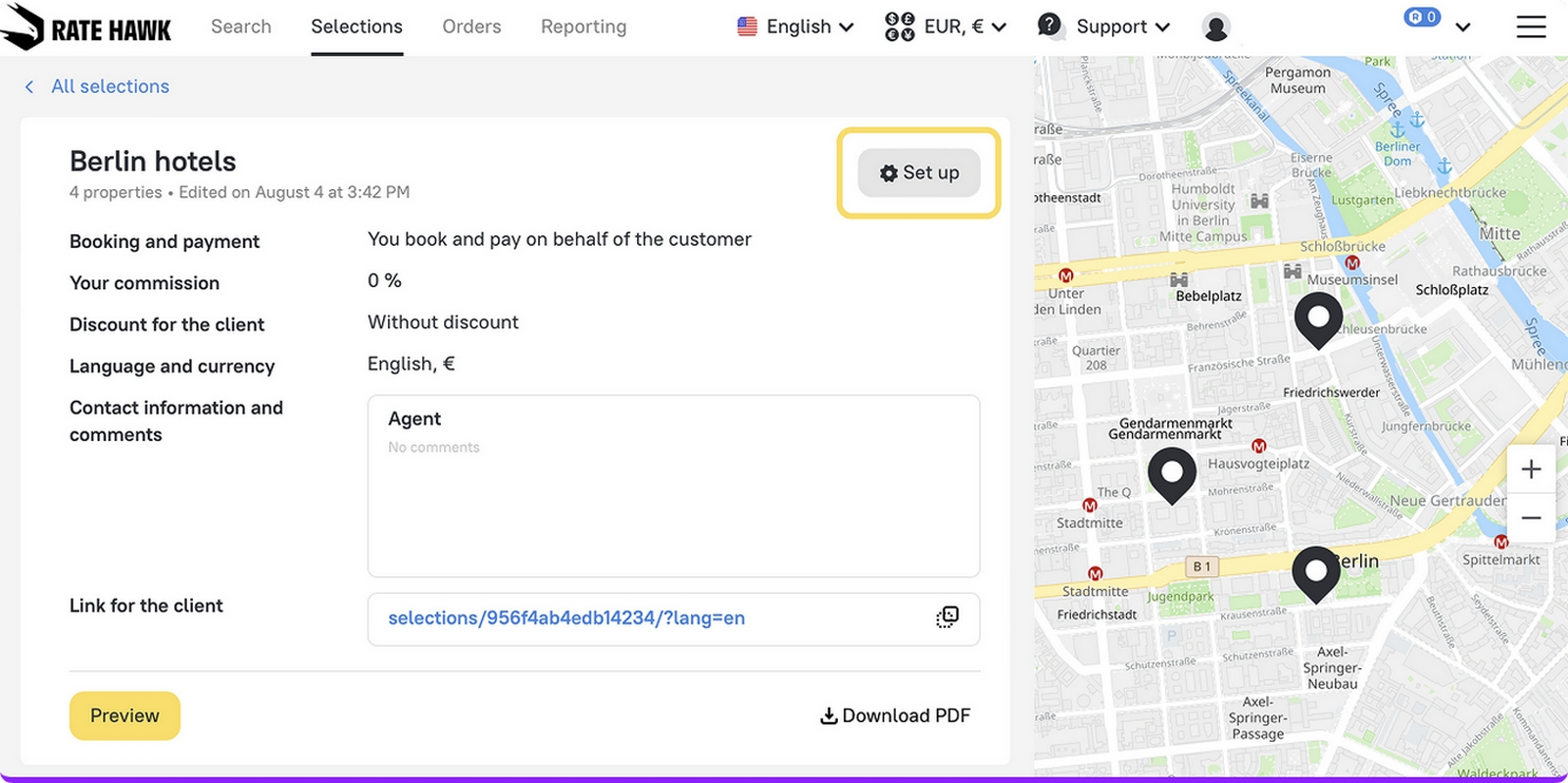Screen dimensions: 1568x783
Task: Open the hamburger menu icon
Action: coord(1530,27)
